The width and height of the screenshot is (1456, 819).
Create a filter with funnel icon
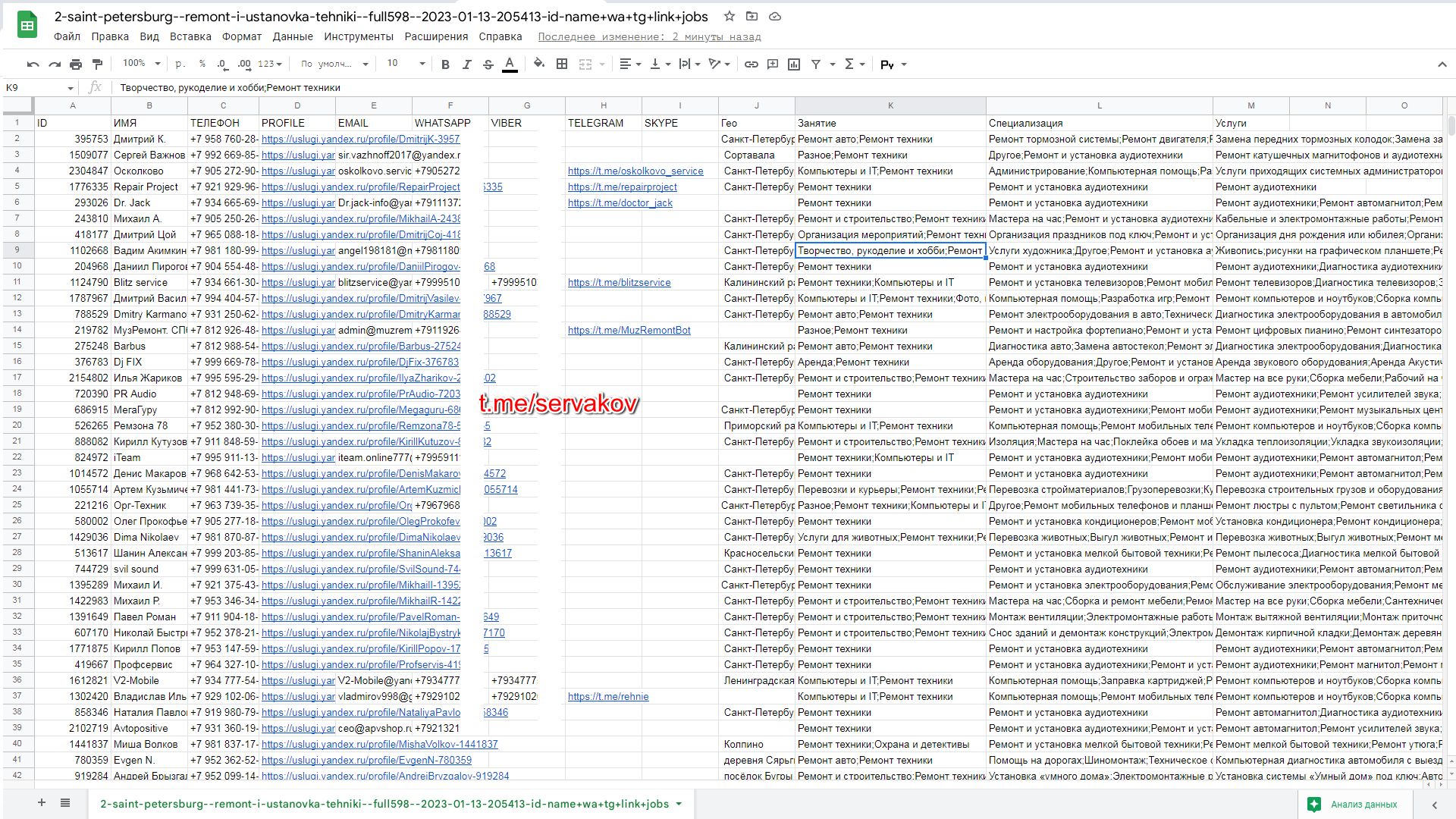tap(816, 64)
